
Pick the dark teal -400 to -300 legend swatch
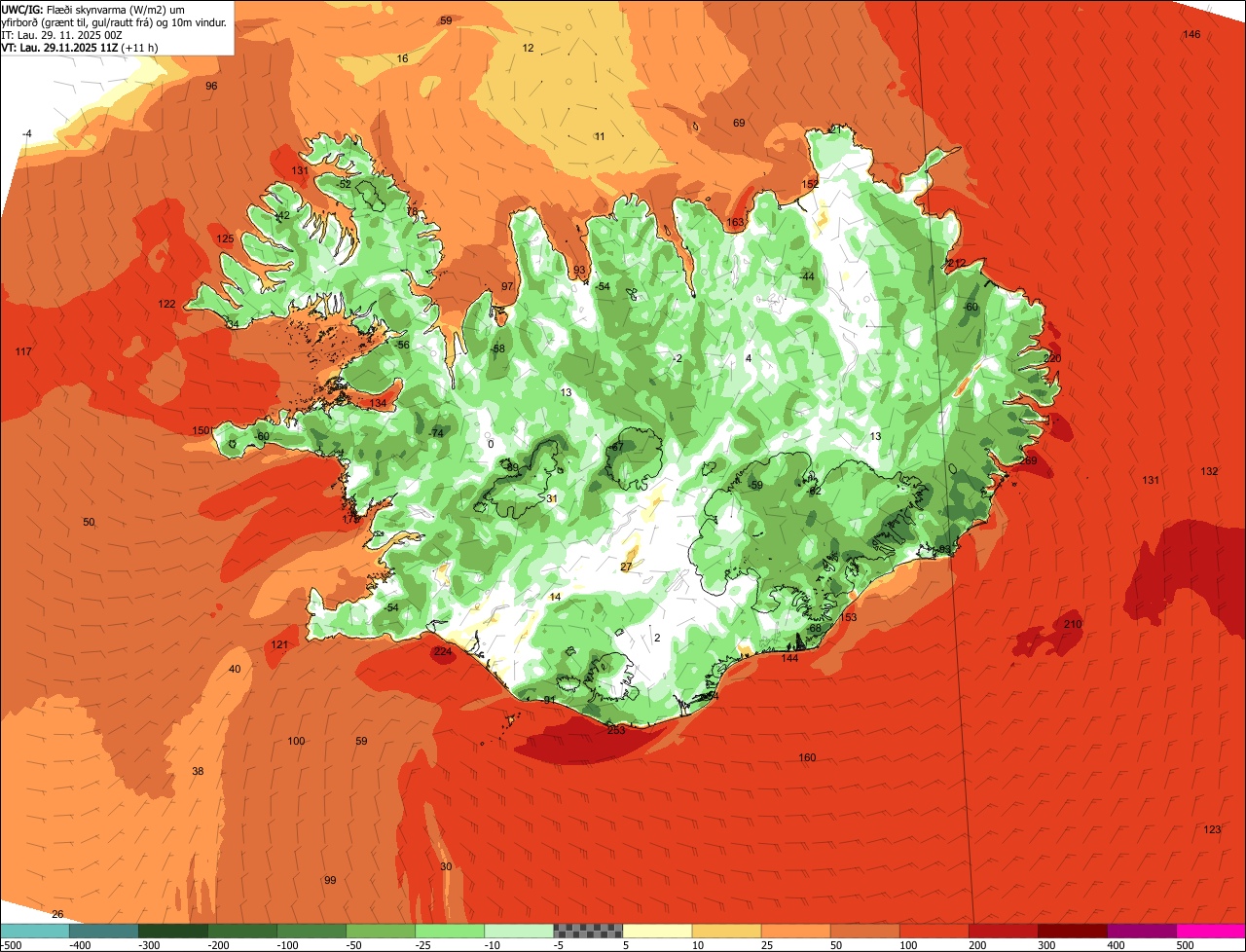pos(104,931)
